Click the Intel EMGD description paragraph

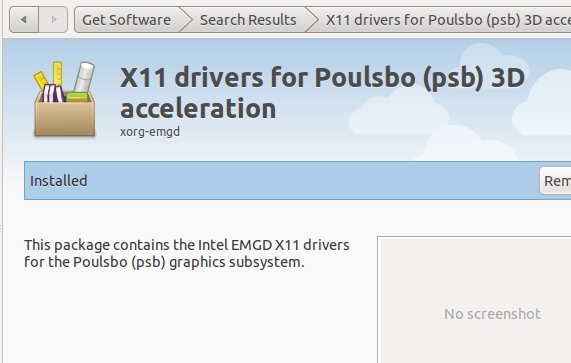pyautogui.click(x=187, y=253)
